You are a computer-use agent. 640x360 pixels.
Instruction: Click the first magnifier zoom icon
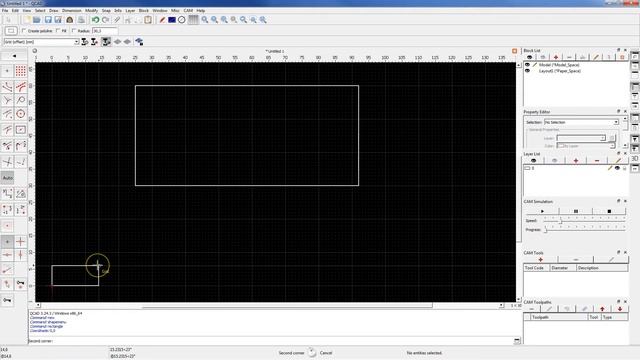(204, 20)
